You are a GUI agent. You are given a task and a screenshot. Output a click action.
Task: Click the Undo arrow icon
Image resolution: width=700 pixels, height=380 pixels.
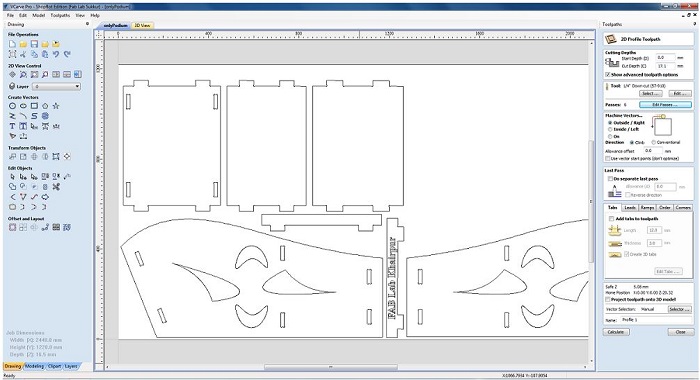coord(56,54)
